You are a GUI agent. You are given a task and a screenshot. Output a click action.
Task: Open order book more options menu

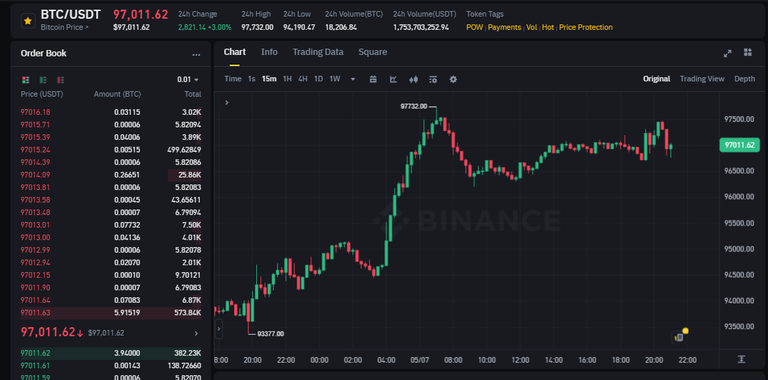196,54
